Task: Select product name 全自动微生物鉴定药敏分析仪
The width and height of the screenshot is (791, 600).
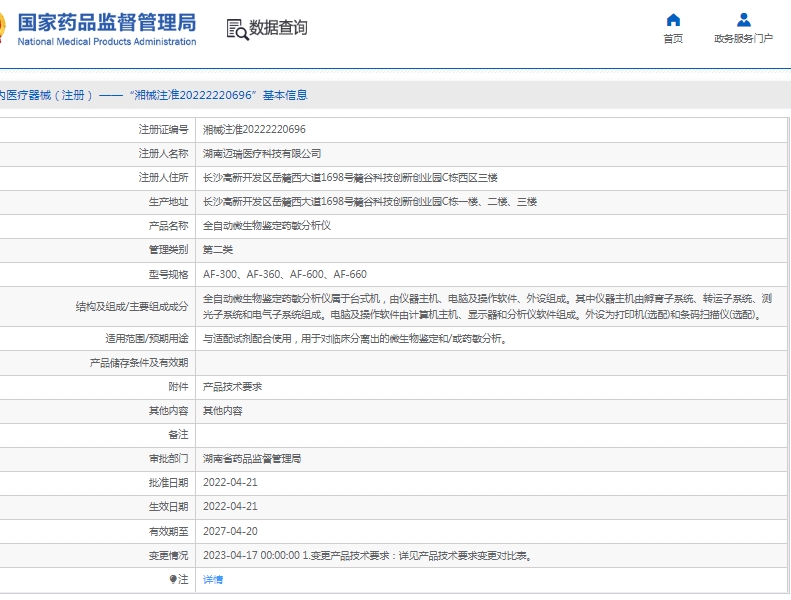Action: (267, 226)
